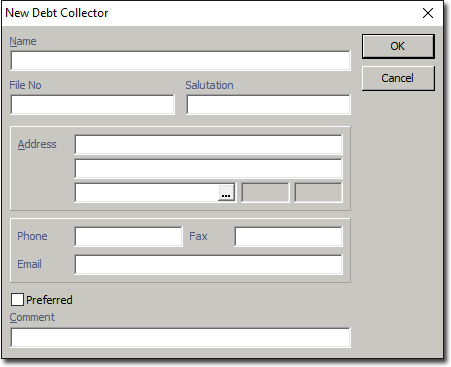
Task: Click the last greyed address box
Action: click(x=318, y=192)
